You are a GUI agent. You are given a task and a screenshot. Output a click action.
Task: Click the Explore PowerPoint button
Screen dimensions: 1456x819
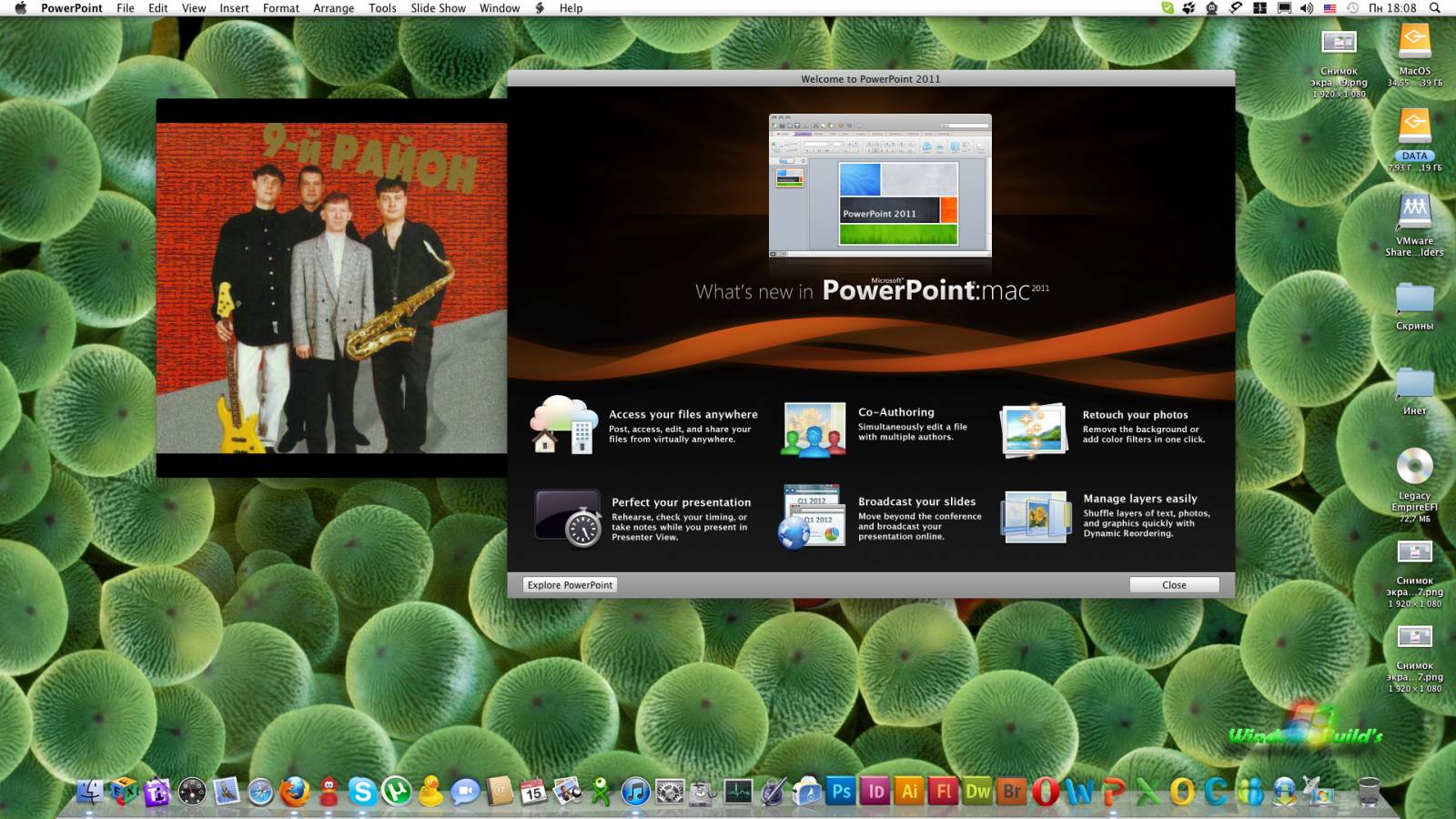coord(571,585)
